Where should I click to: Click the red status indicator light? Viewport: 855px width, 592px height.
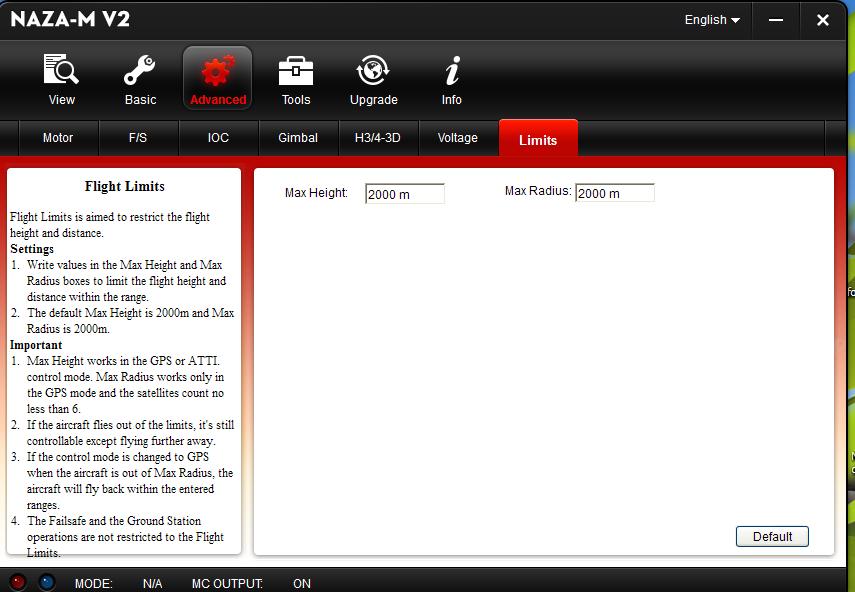click(x=18, y=582)
